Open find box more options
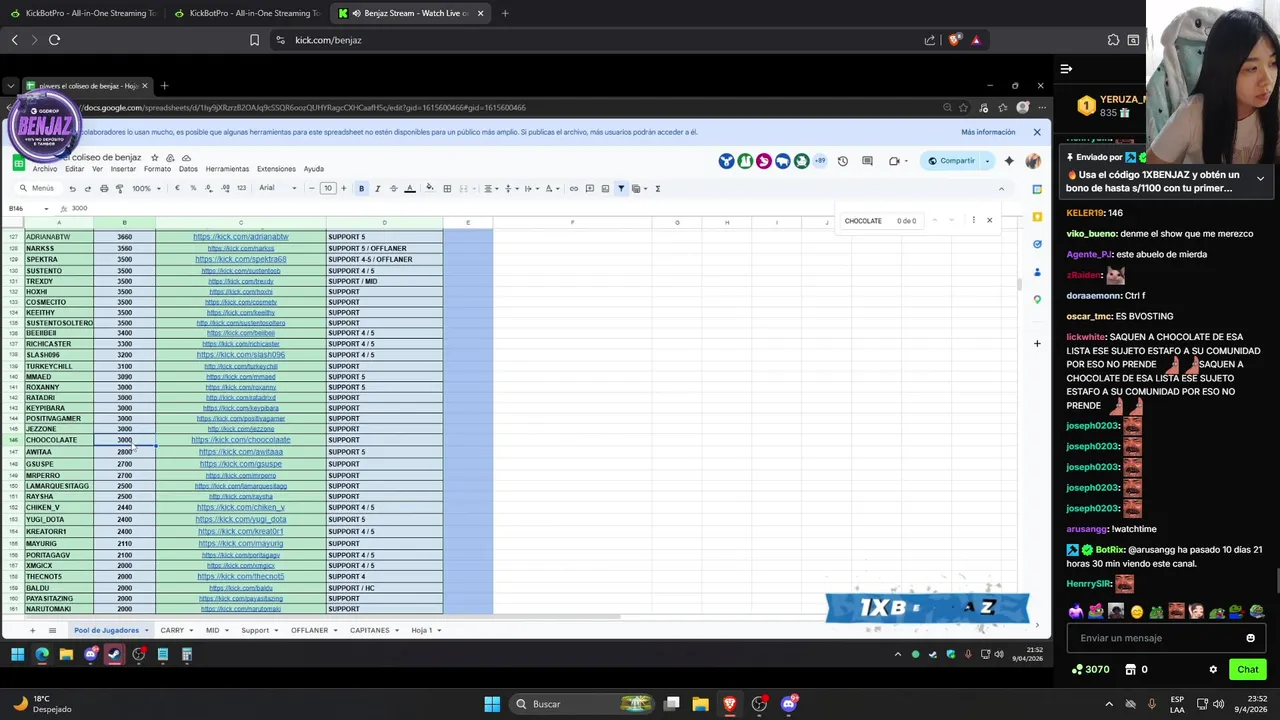Screen dimensions: 1280x720 pyautogui.click(x=973, y=220)
